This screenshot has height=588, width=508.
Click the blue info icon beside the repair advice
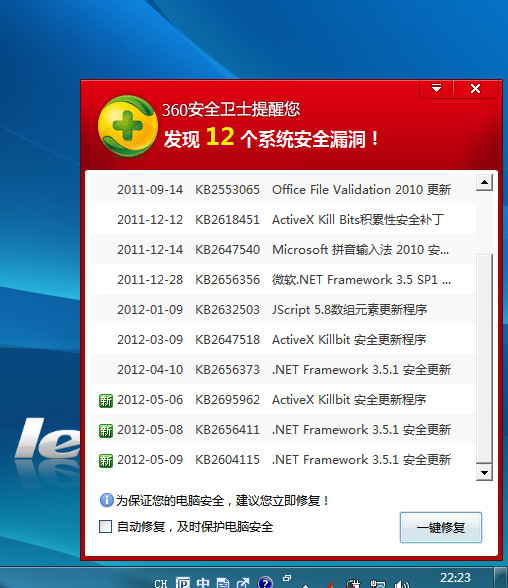[106, 500]
